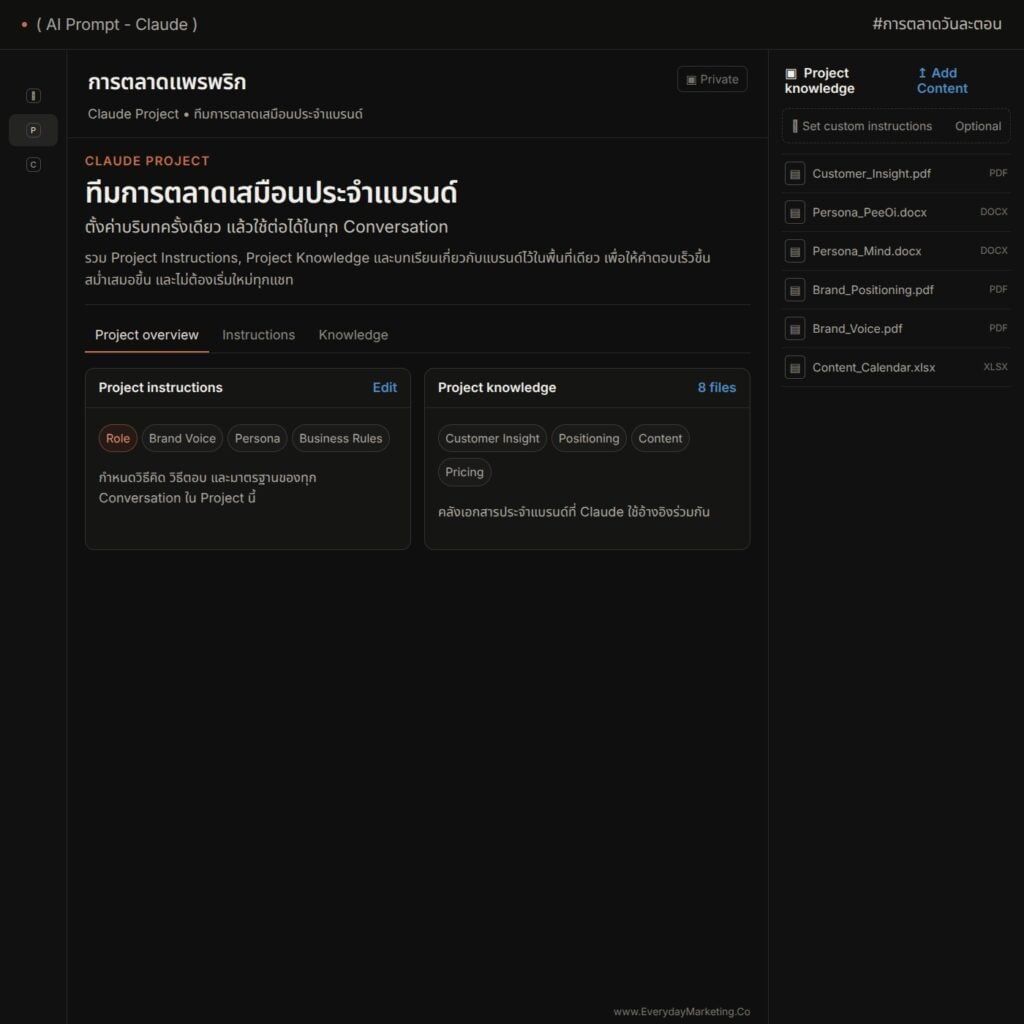Image resolution: width=1024 pixels, height=1024 pixels.
Task: Click the Project knowledge card heading
Action: point(497,387)
